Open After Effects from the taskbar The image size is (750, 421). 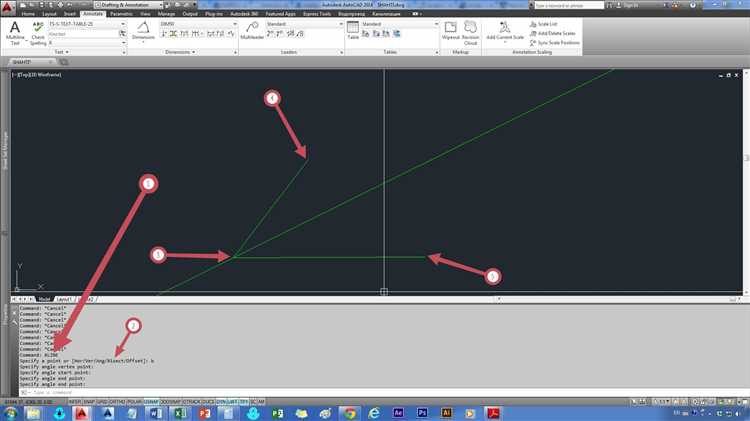tap(398, 413)
